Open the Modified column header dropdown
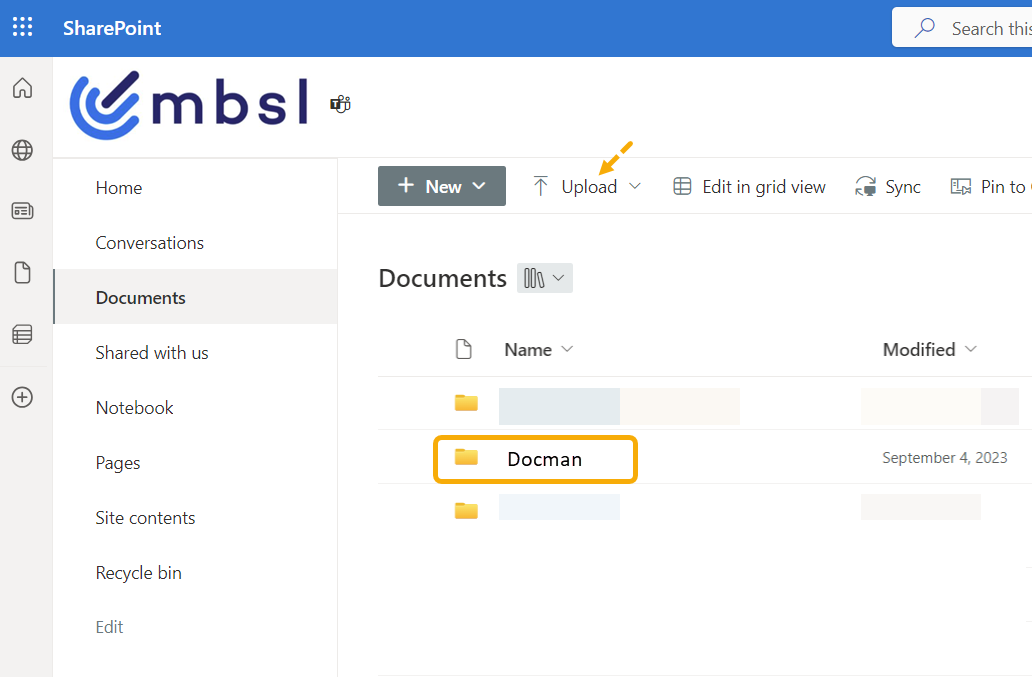Viewport: 1032px width, 677px height. pos(929,350)
